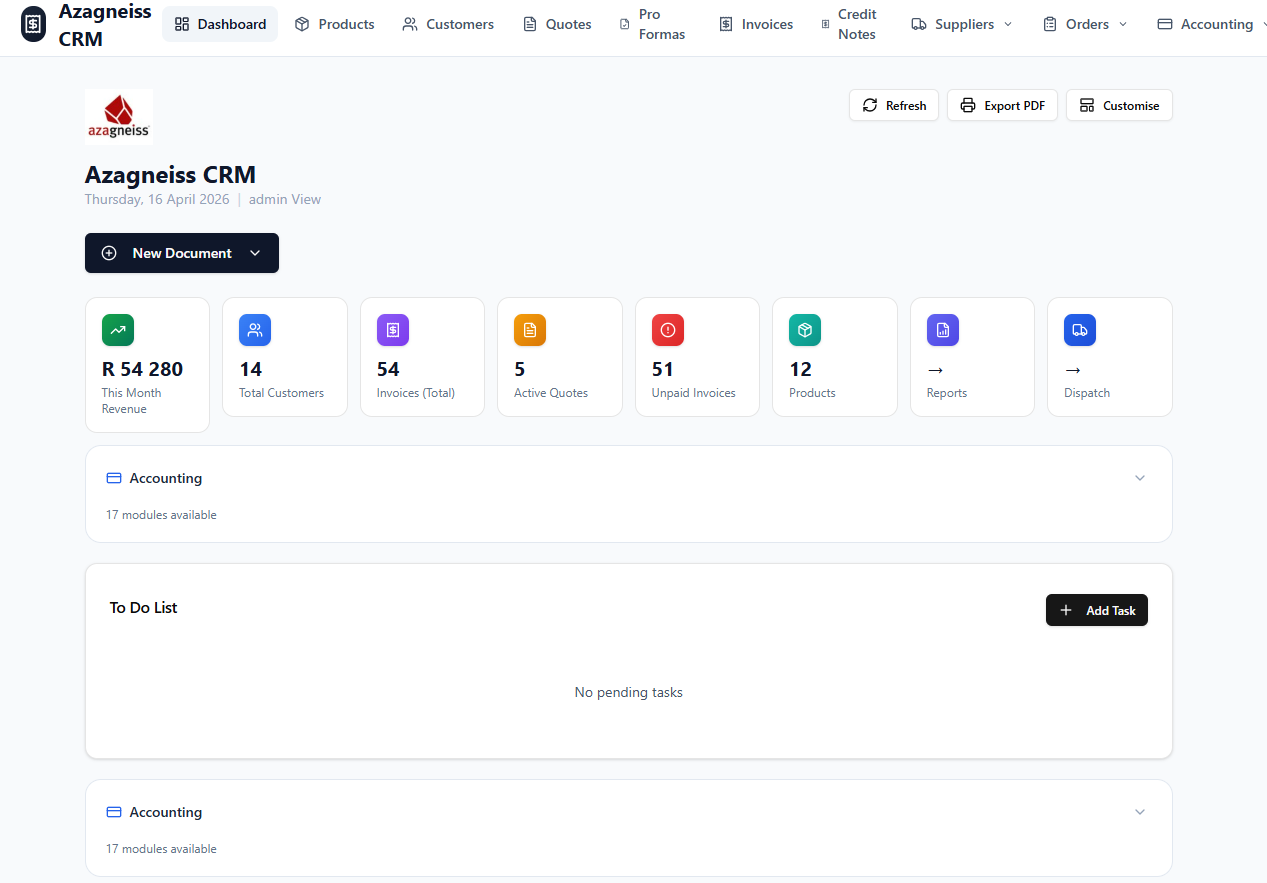This screenshot has width=1267, height=883.
Task: Open the Products page
Action: coord(334,24)
